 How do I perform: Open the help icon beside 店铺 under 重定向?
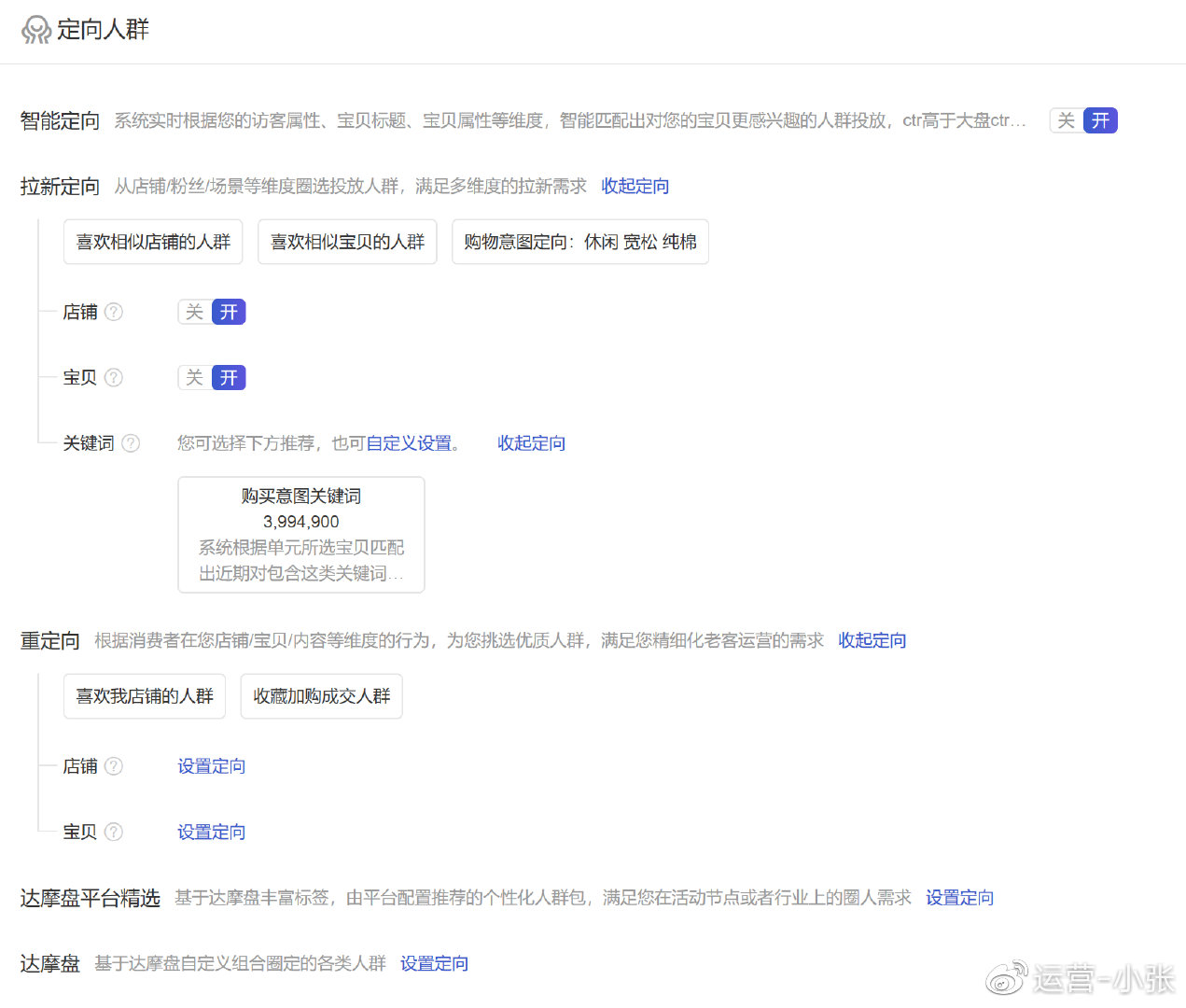(114, 766)
